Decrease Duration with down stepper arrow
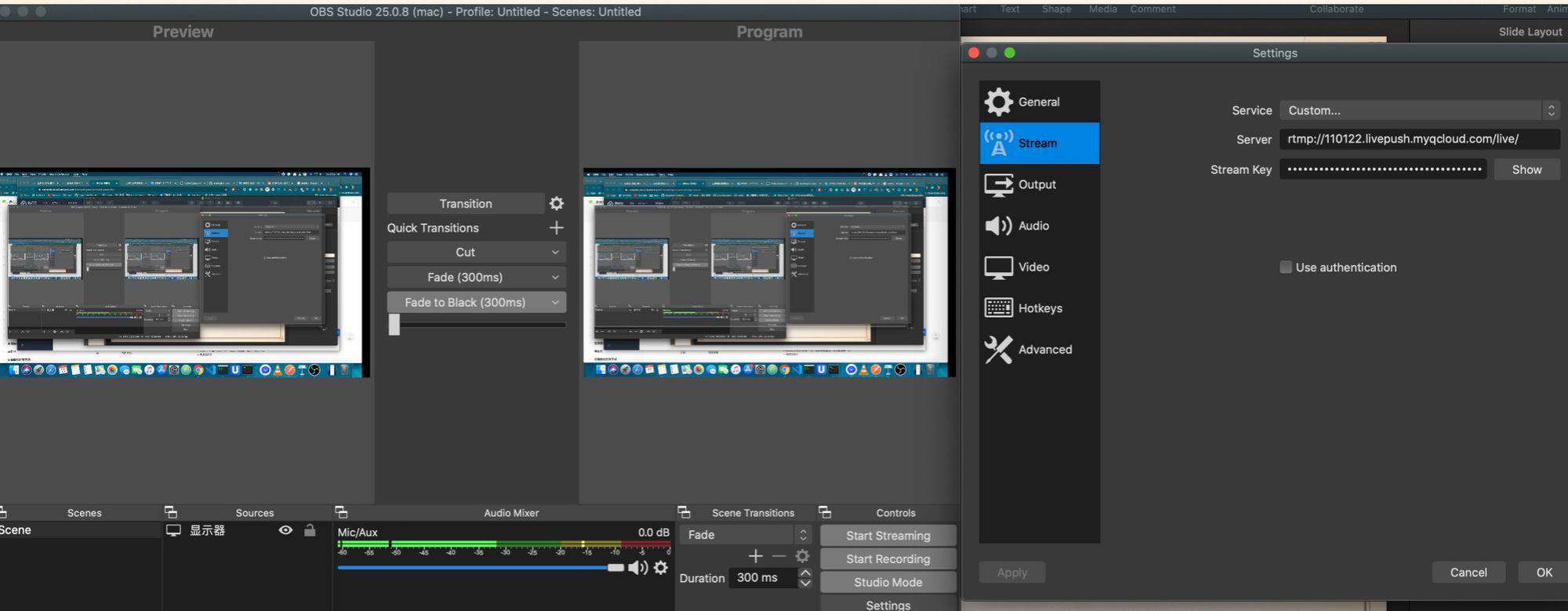The height and width of the screenshot is (611, 1568). pyautogui.click(x=805, y=584)
